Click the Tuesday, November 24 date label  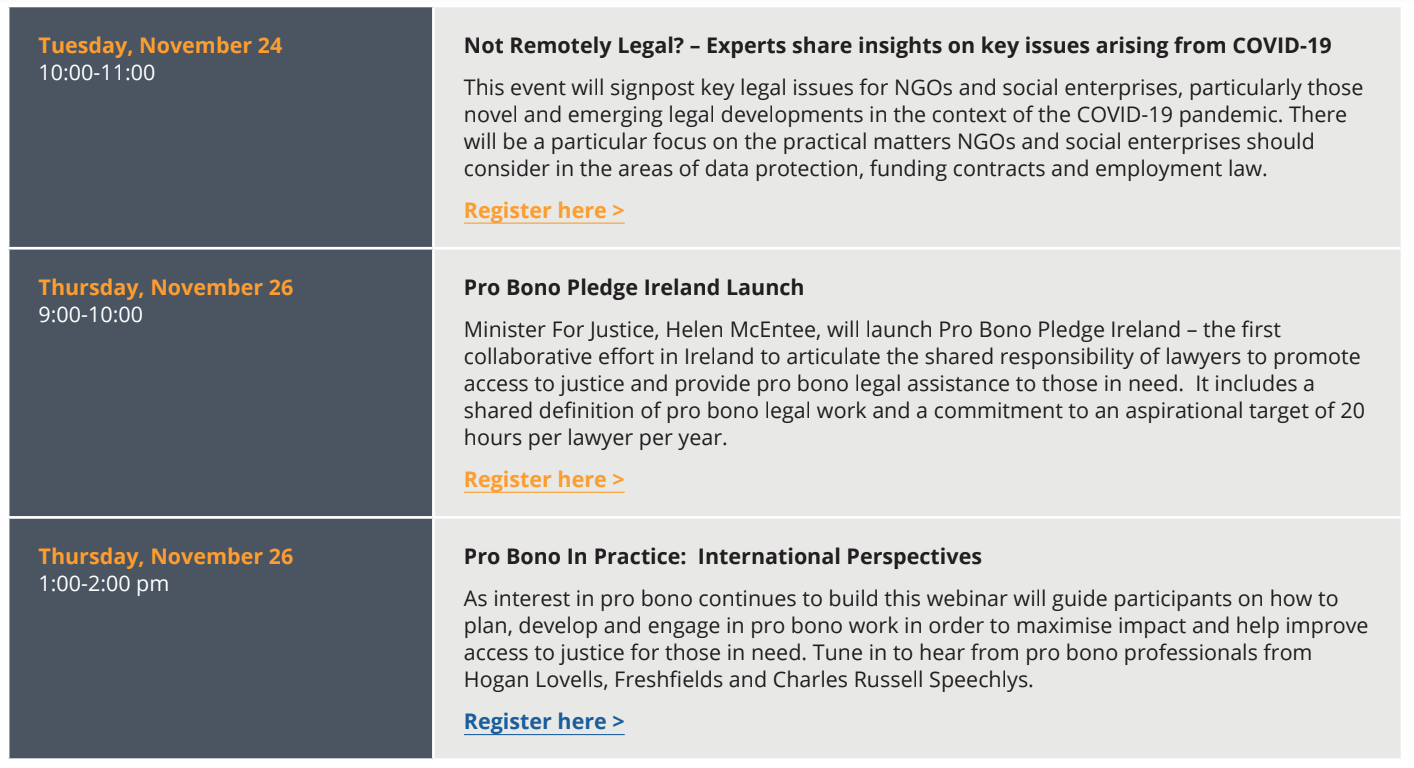(160, 46)
